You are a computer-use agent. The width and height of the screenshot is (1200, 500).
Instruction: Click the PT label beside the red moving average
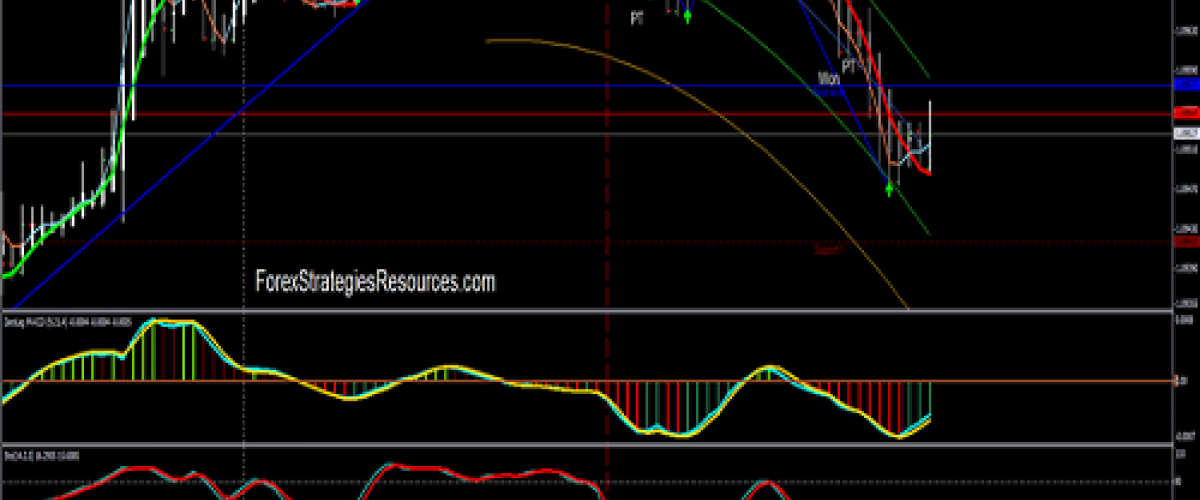(848, 66)
